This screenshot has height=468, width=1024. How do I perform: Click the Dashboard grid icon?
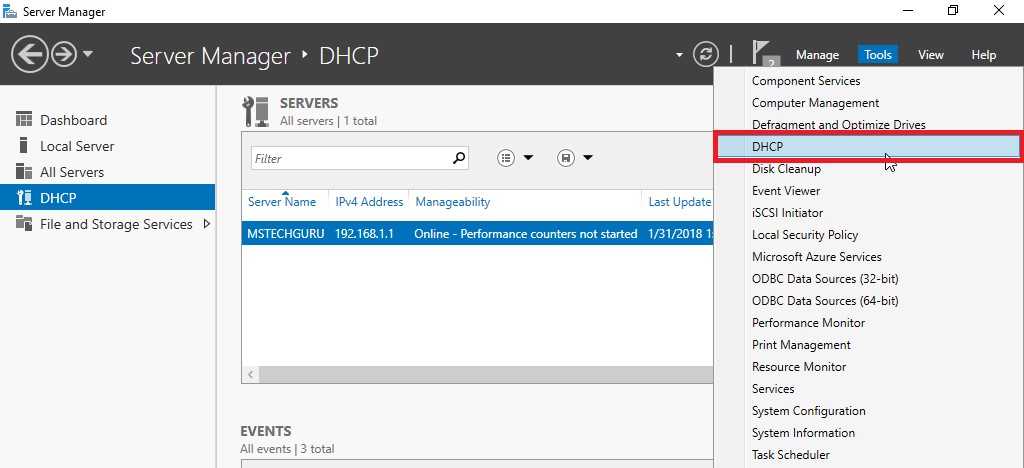click(24, 119)
